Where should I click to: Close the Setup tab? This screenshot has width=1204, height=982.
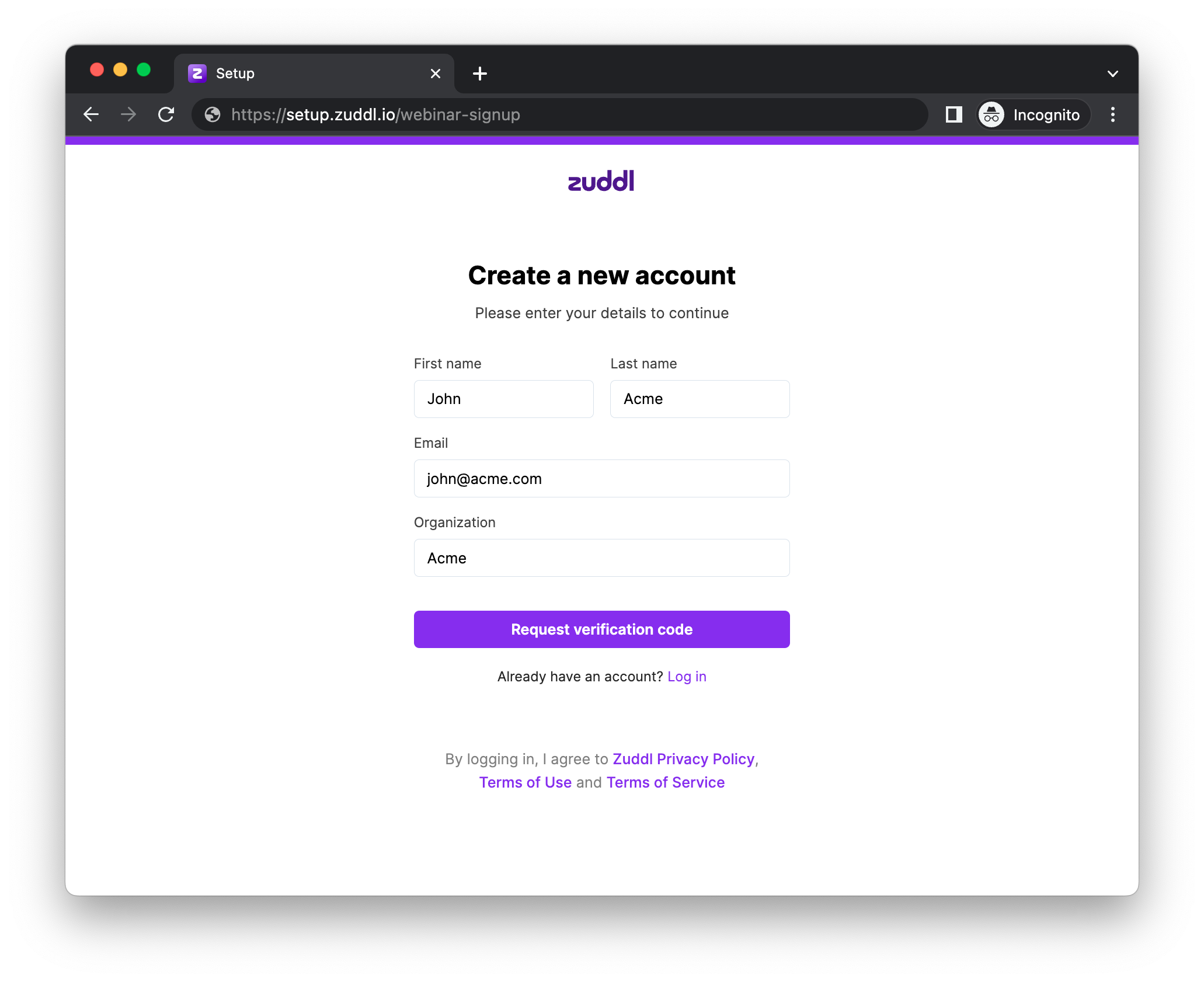[x=436, y=74]
